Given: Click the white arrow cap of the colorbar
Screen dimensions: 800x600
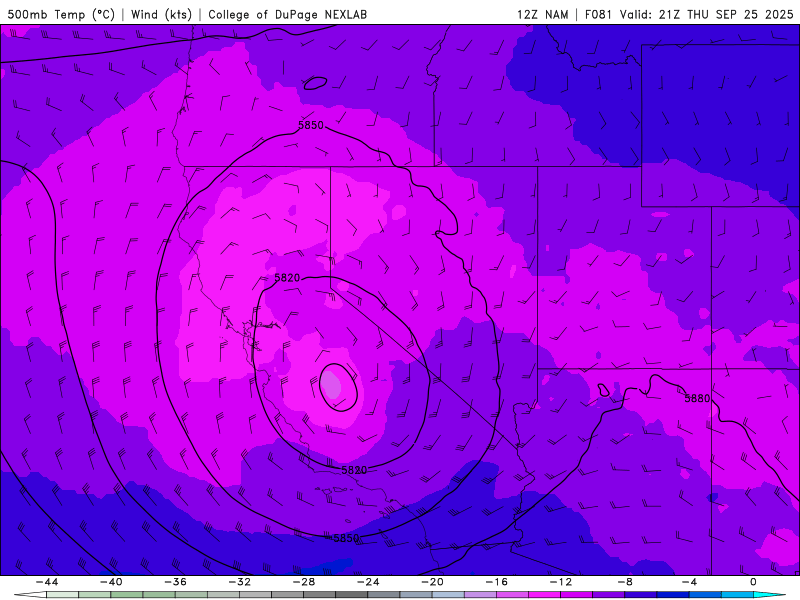Looking at the screenshot, I should coord(30,595).
